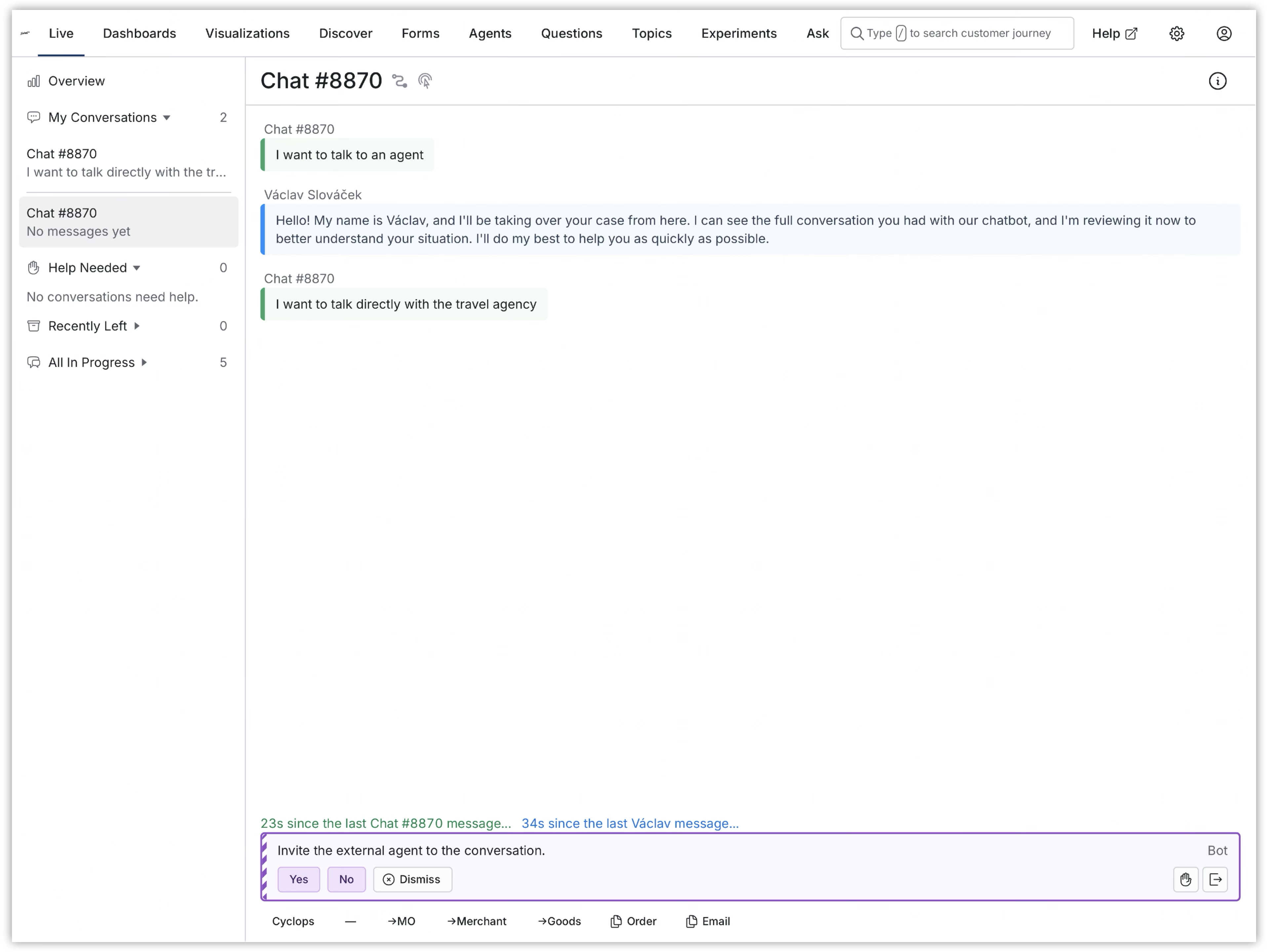Click the journey path icon beside chat title
The image size is (1268, 952).
coord(400,81)
